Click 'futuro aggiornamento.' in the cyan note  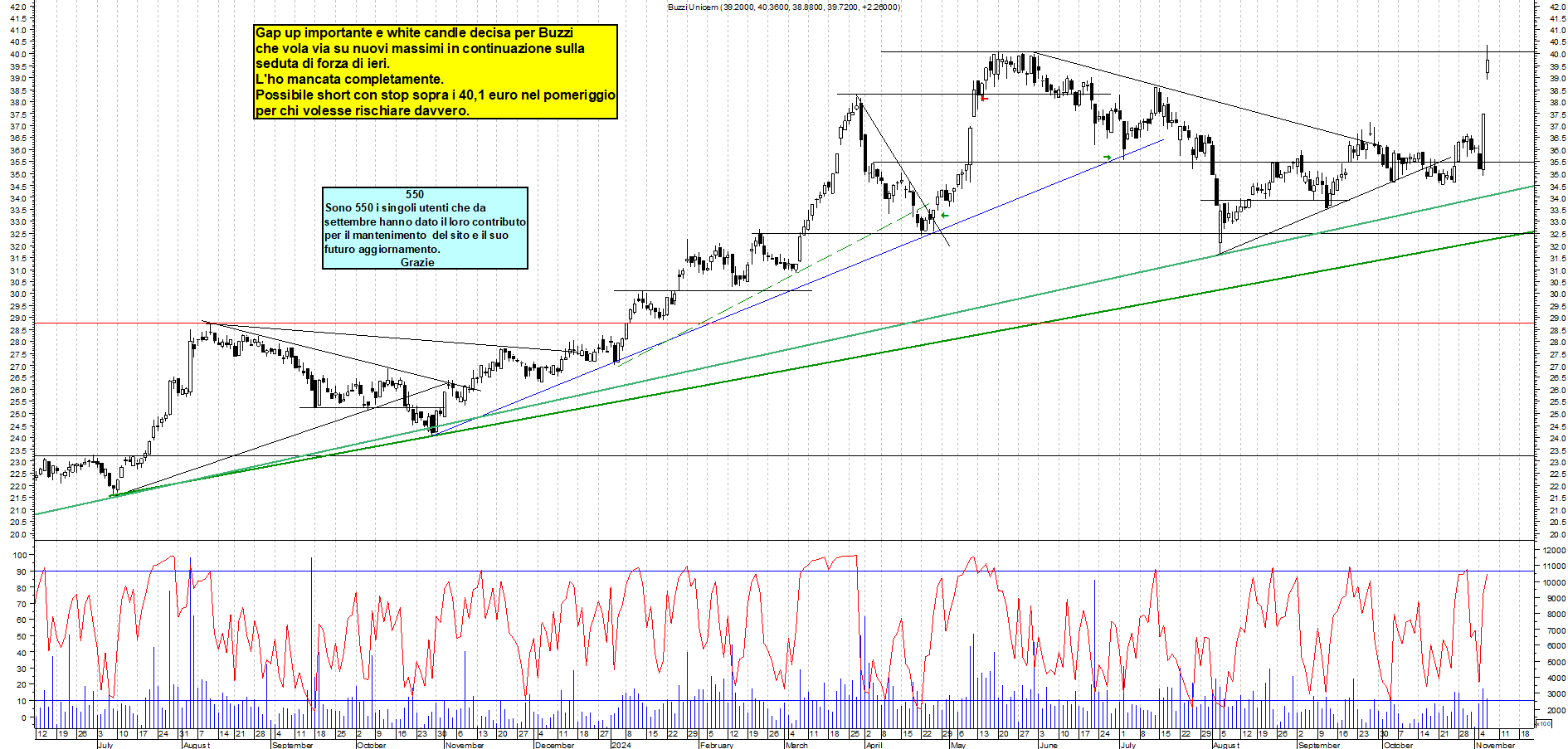[382, 249]
